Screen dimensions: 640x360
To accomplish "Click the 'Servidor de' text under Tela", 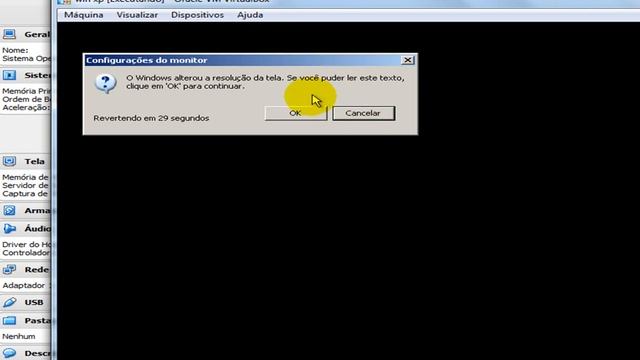I will [25, 185].
